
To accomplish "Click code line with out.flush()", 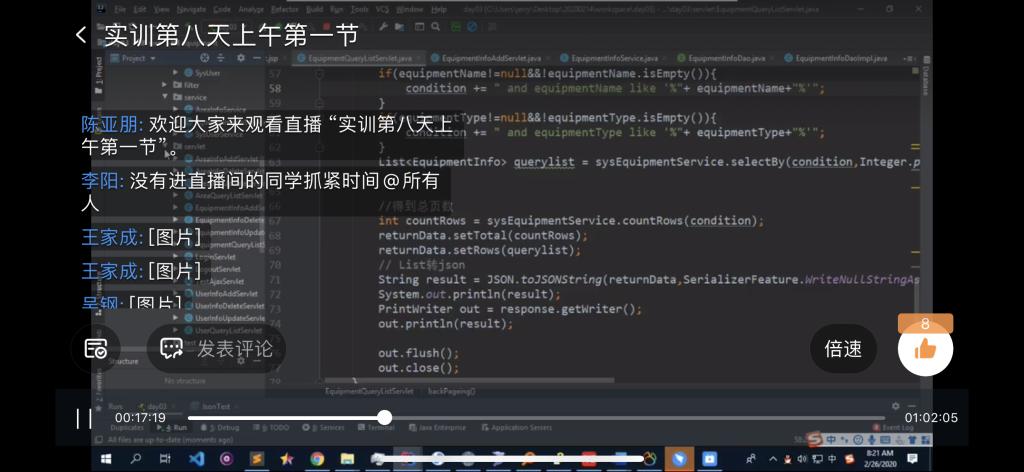I will pos(418,353).
